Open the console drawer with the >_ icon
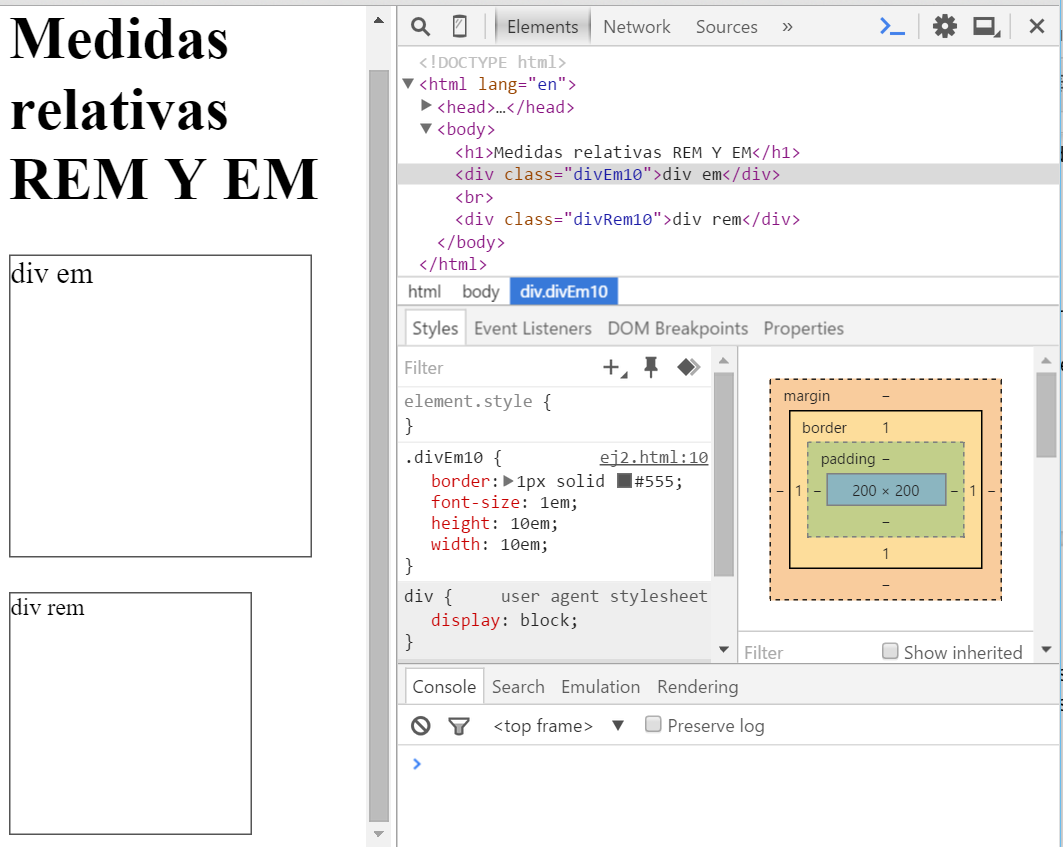 (891, 26)
